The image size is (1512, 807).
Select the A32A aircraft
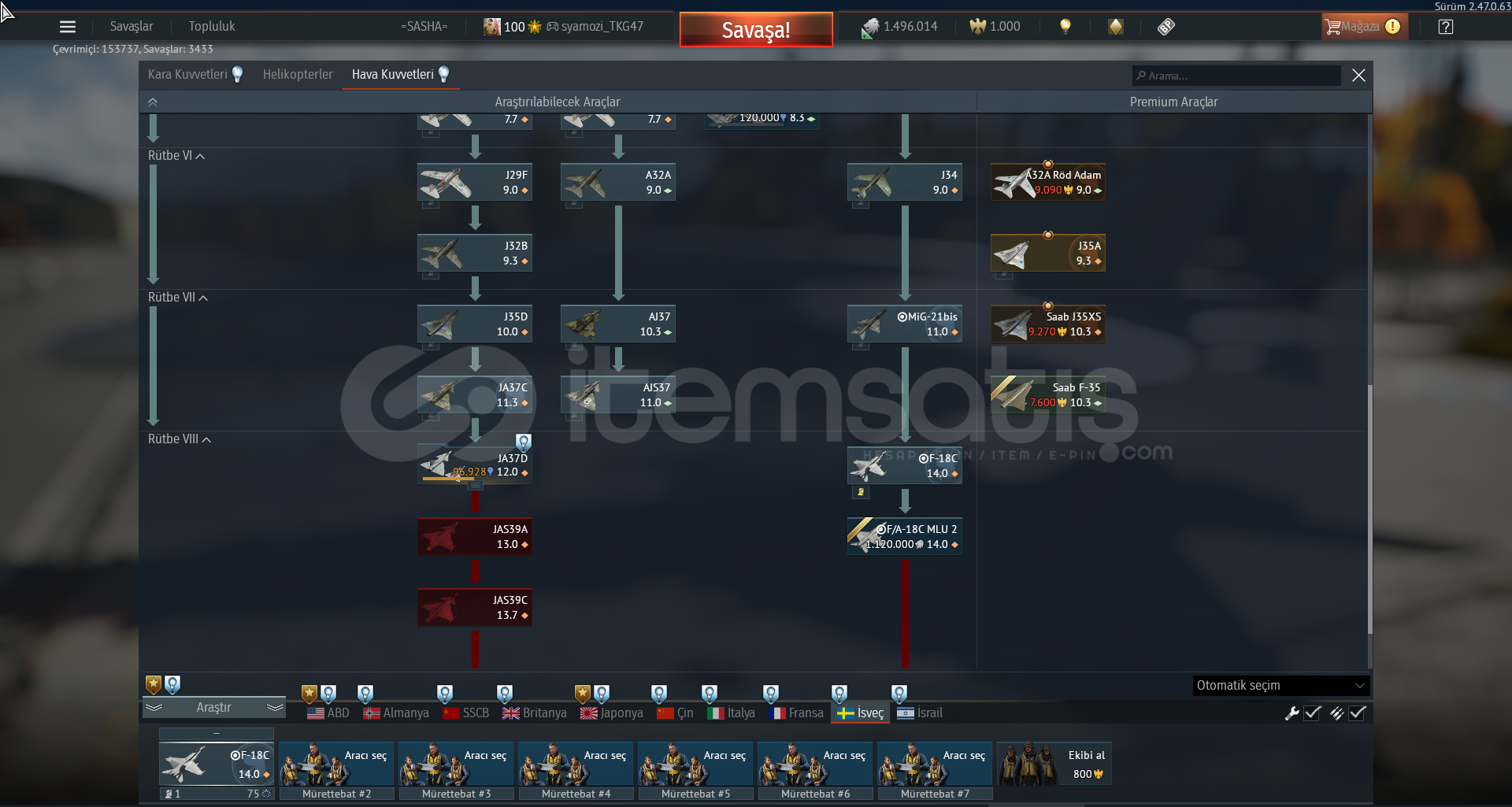pos(618,183)
